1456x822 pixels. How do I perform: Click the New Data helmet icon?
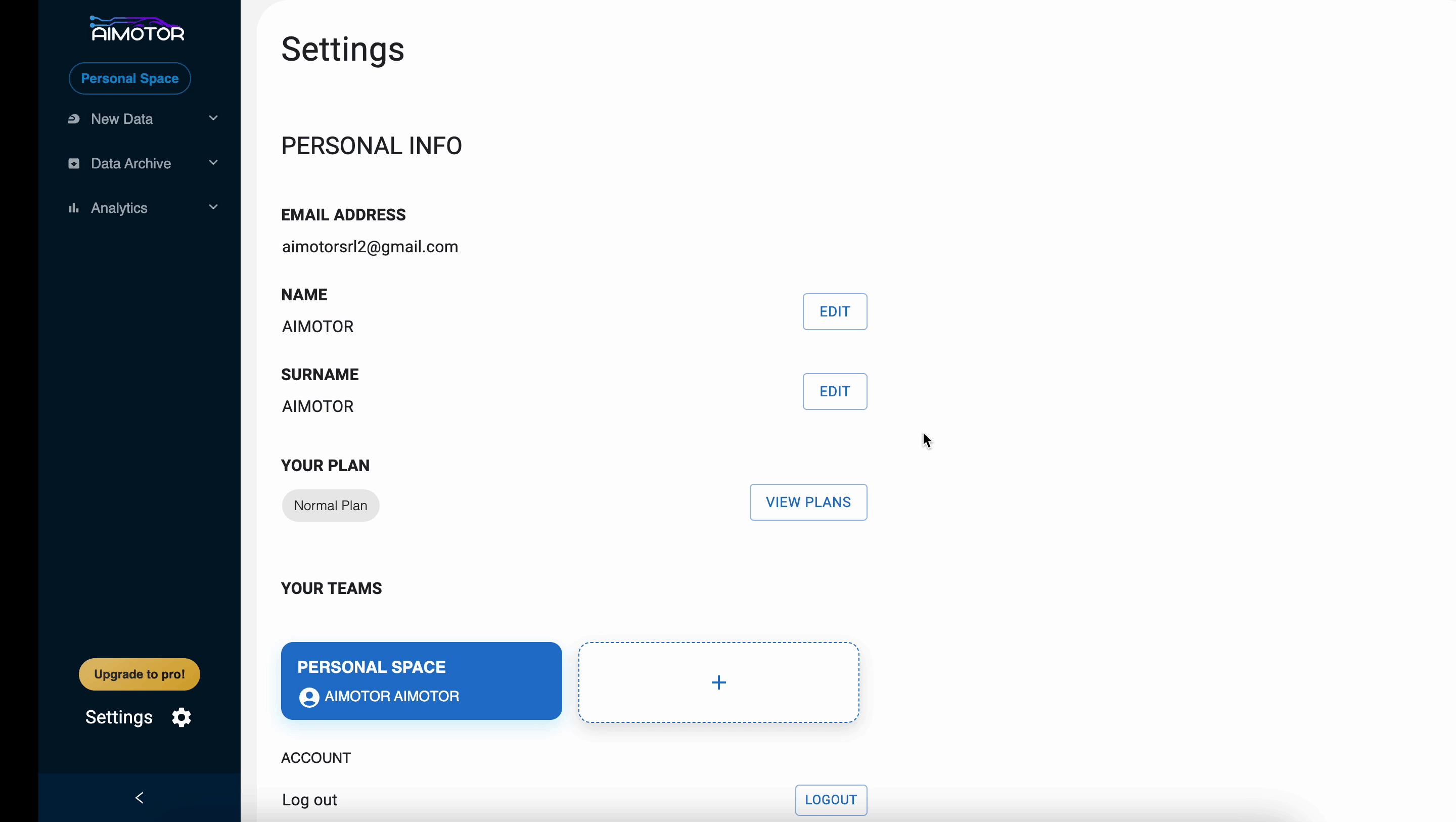73,119
